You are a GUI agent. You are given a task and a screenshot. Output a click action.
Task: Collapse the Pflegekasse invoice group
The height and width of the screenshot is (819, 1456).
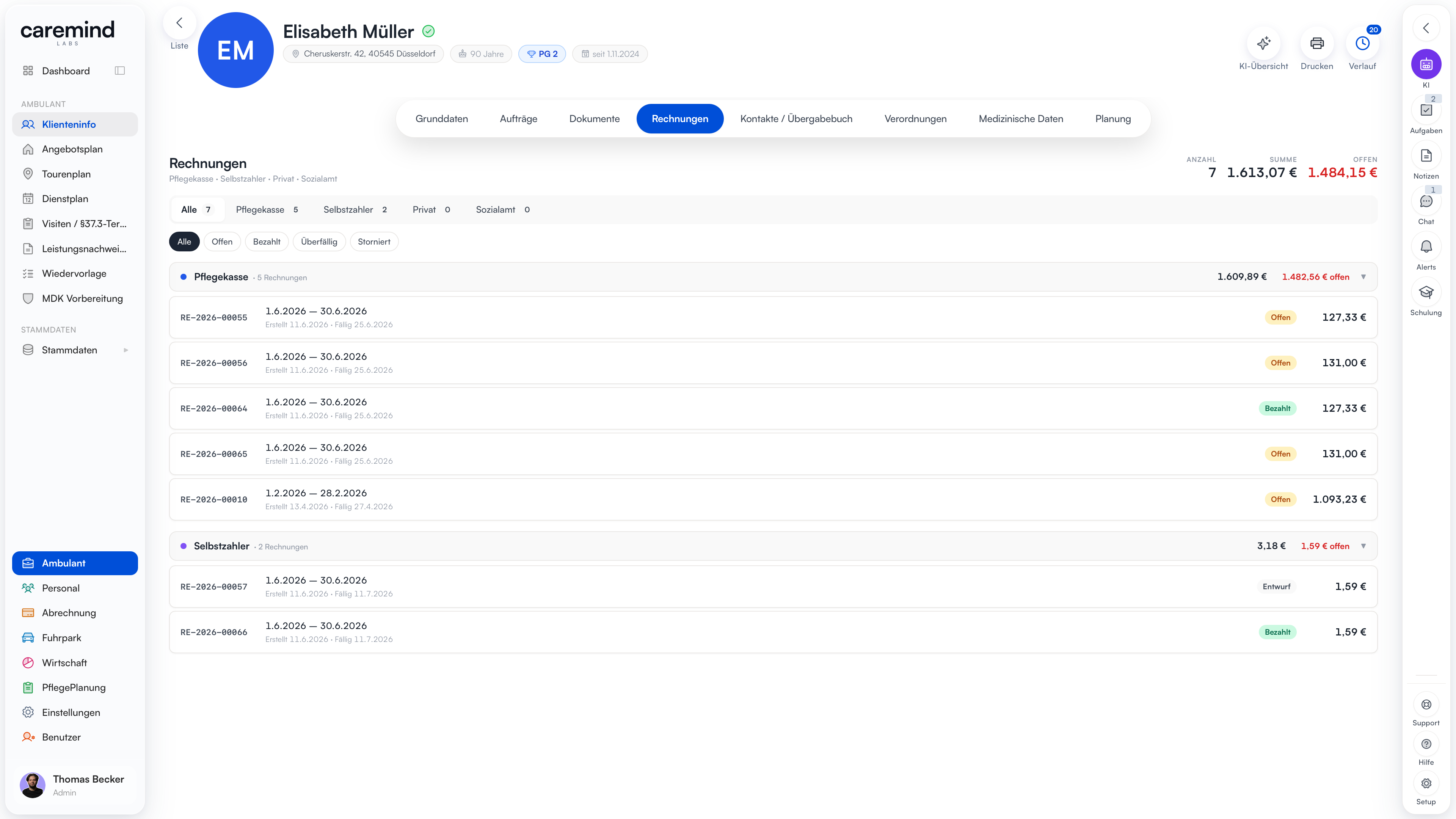tap(1363, 277)
